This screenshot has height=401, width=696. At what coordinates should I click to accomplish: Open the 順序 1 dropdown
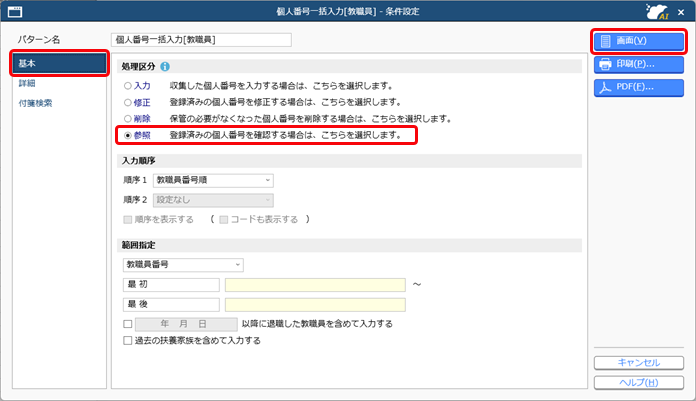pos(213,180)
